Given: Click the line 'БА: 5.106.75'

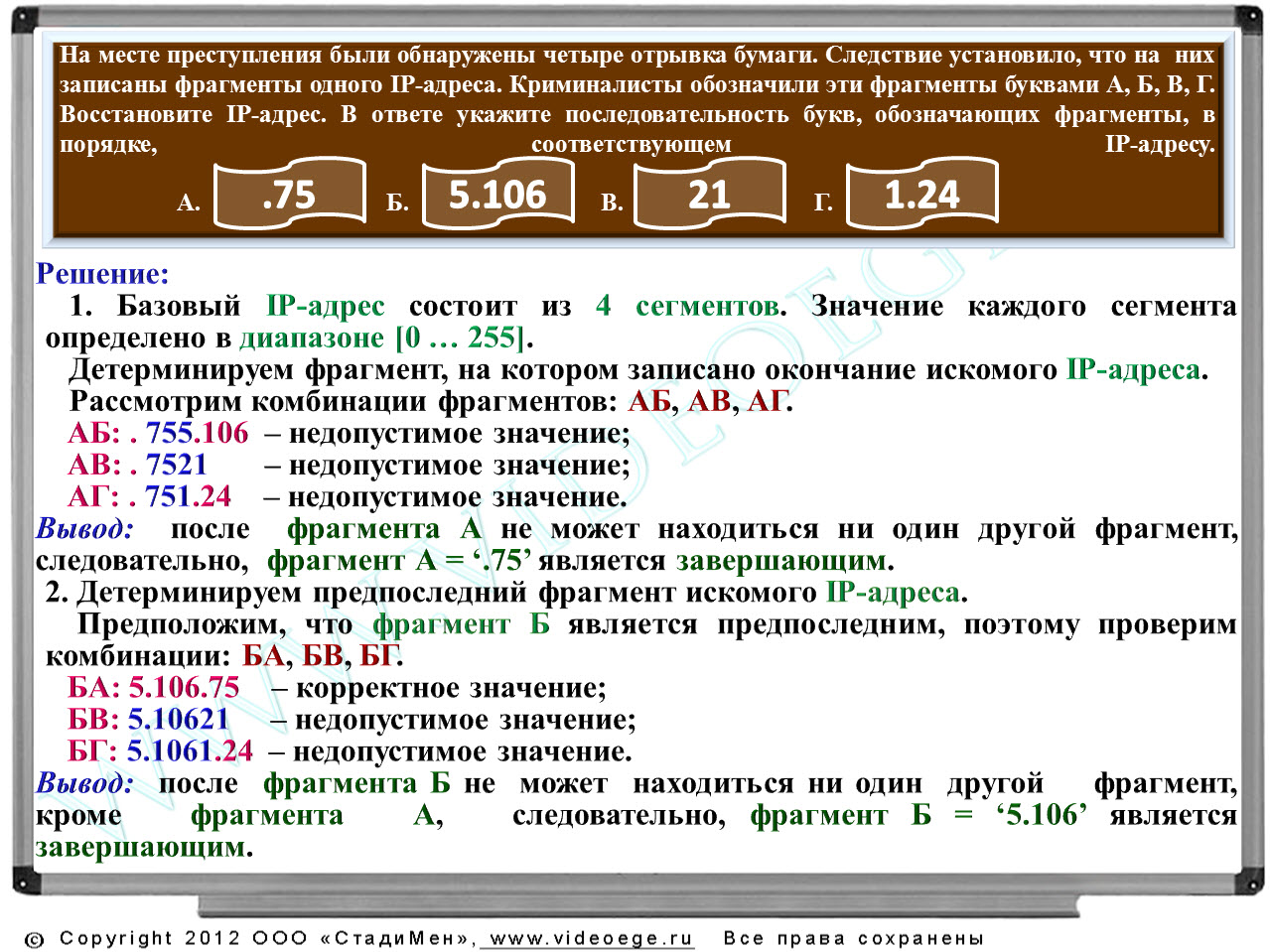Looking at the screenshot, I should [x=154, y=687].
